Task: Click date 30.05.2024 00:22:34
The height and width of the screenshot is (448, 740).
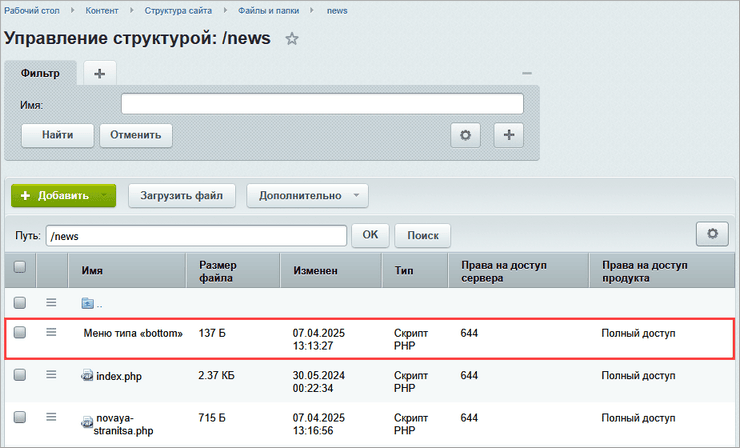Action: point(319,382)
